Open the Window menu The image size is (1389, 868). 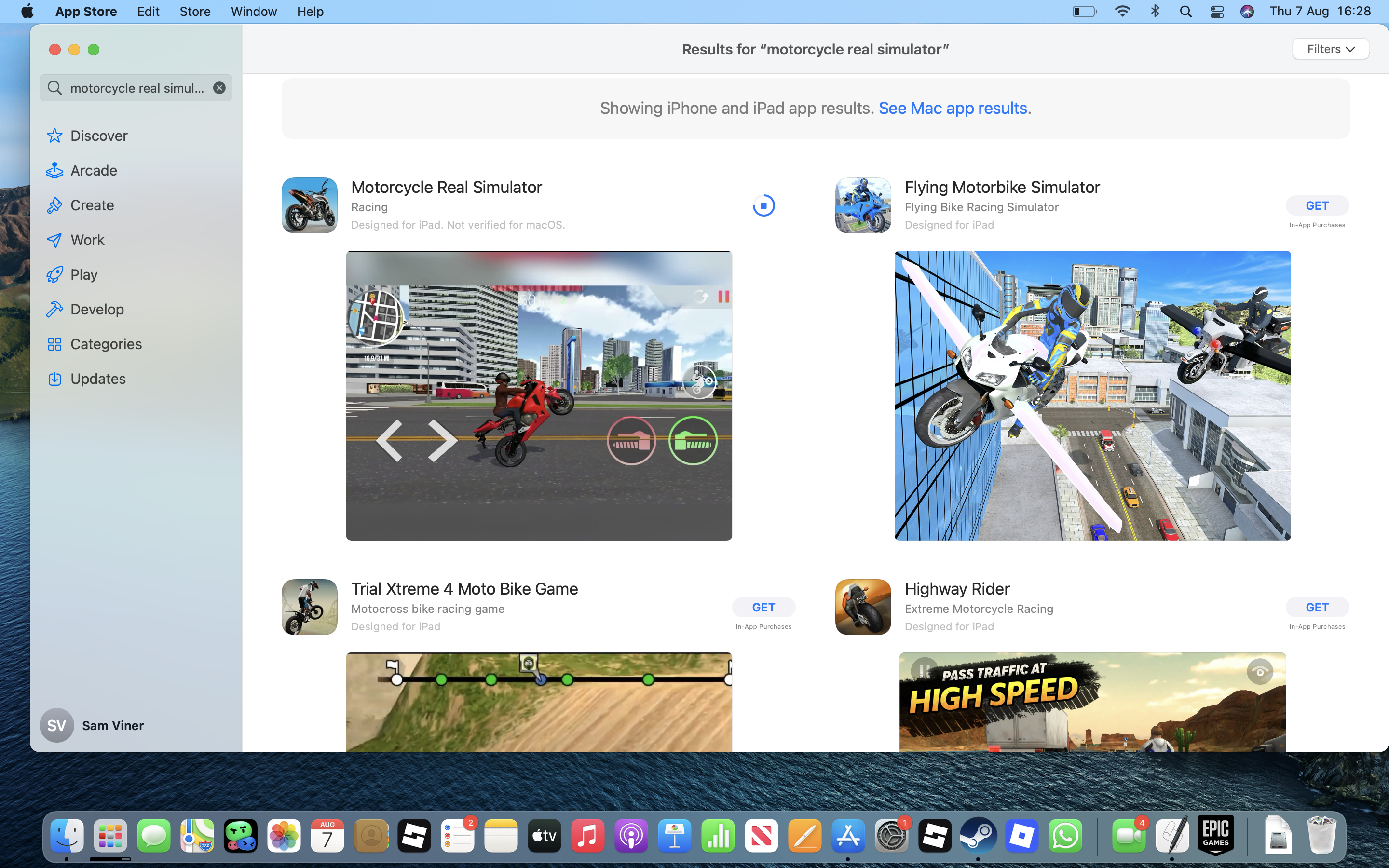254,12
